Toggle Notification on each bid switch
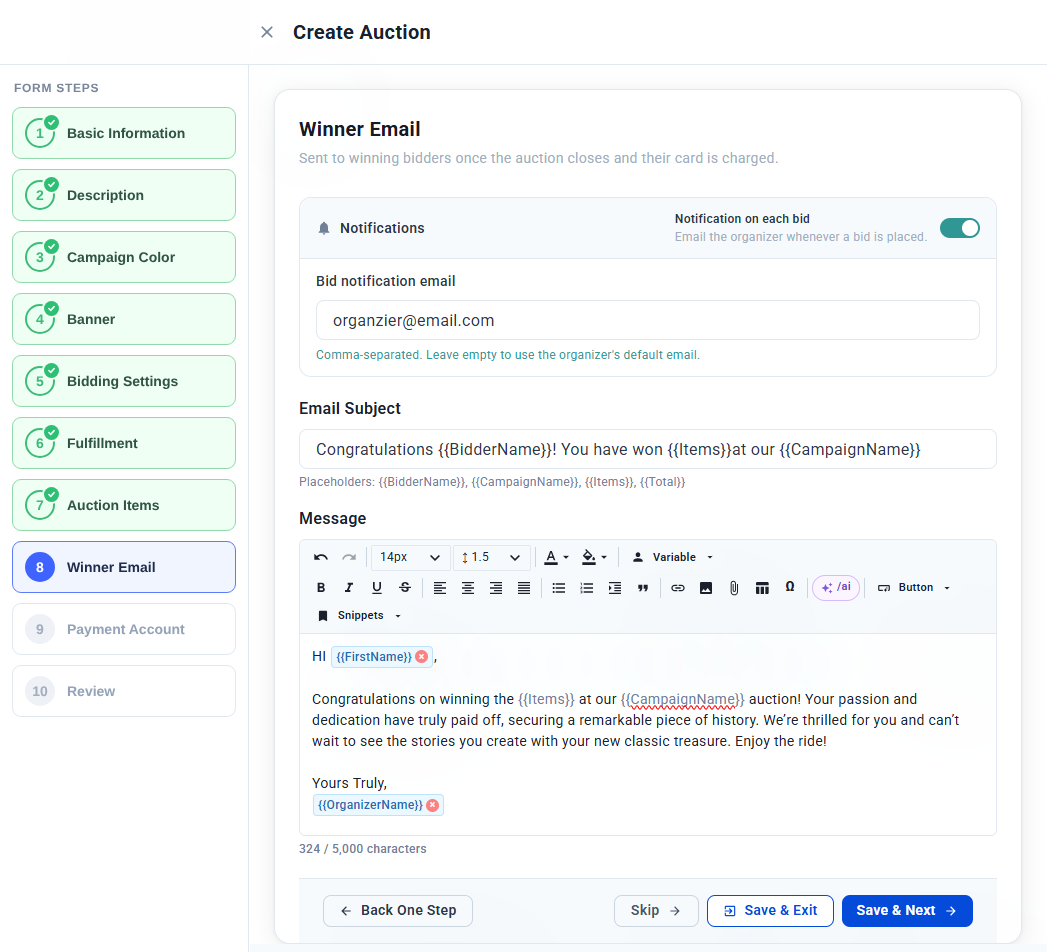The height and width of the screenshot is (952, 1047). pos(960,228)
